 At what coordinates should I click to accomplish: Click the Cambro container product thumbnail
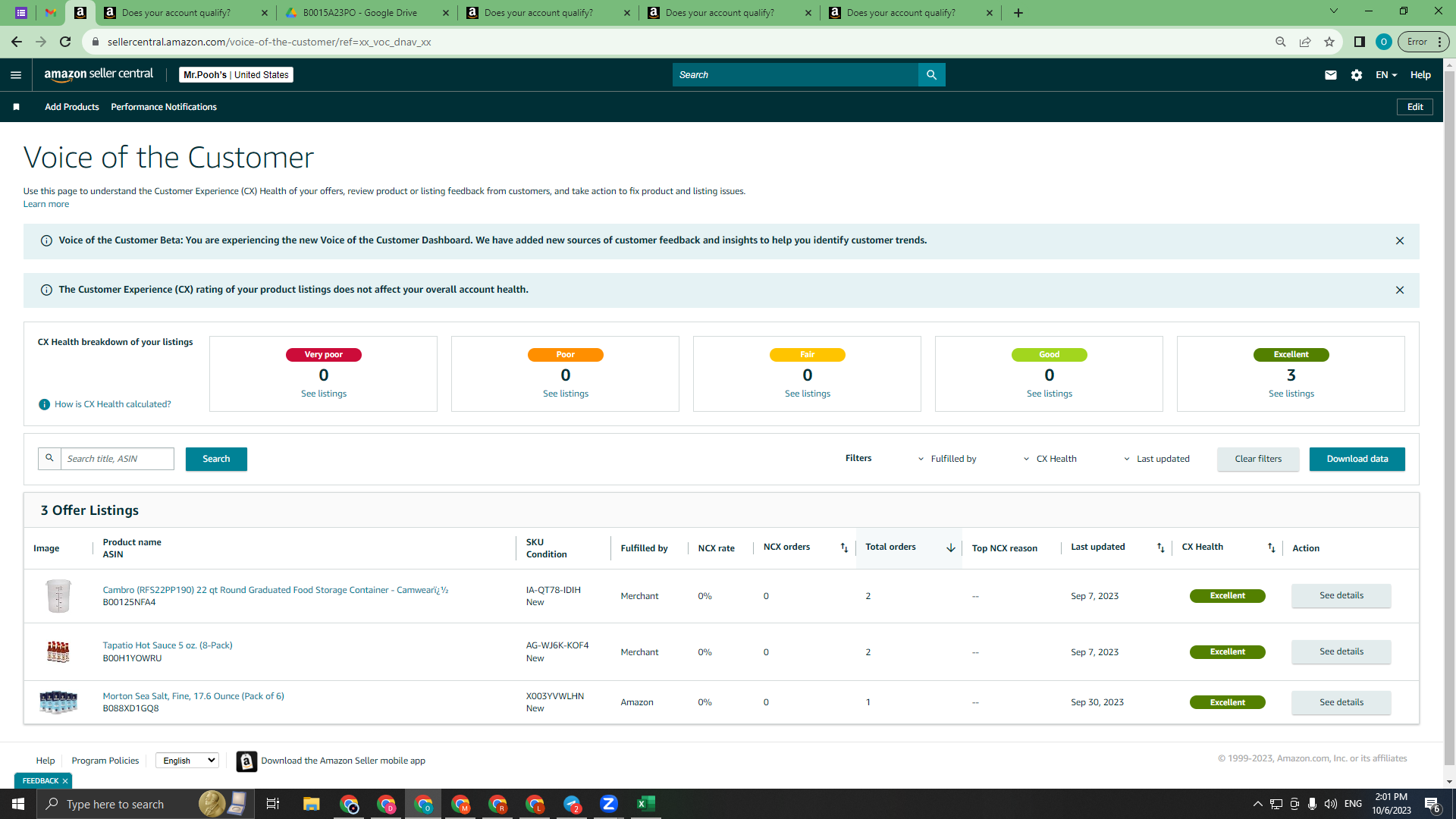click(x=58, y=597)
